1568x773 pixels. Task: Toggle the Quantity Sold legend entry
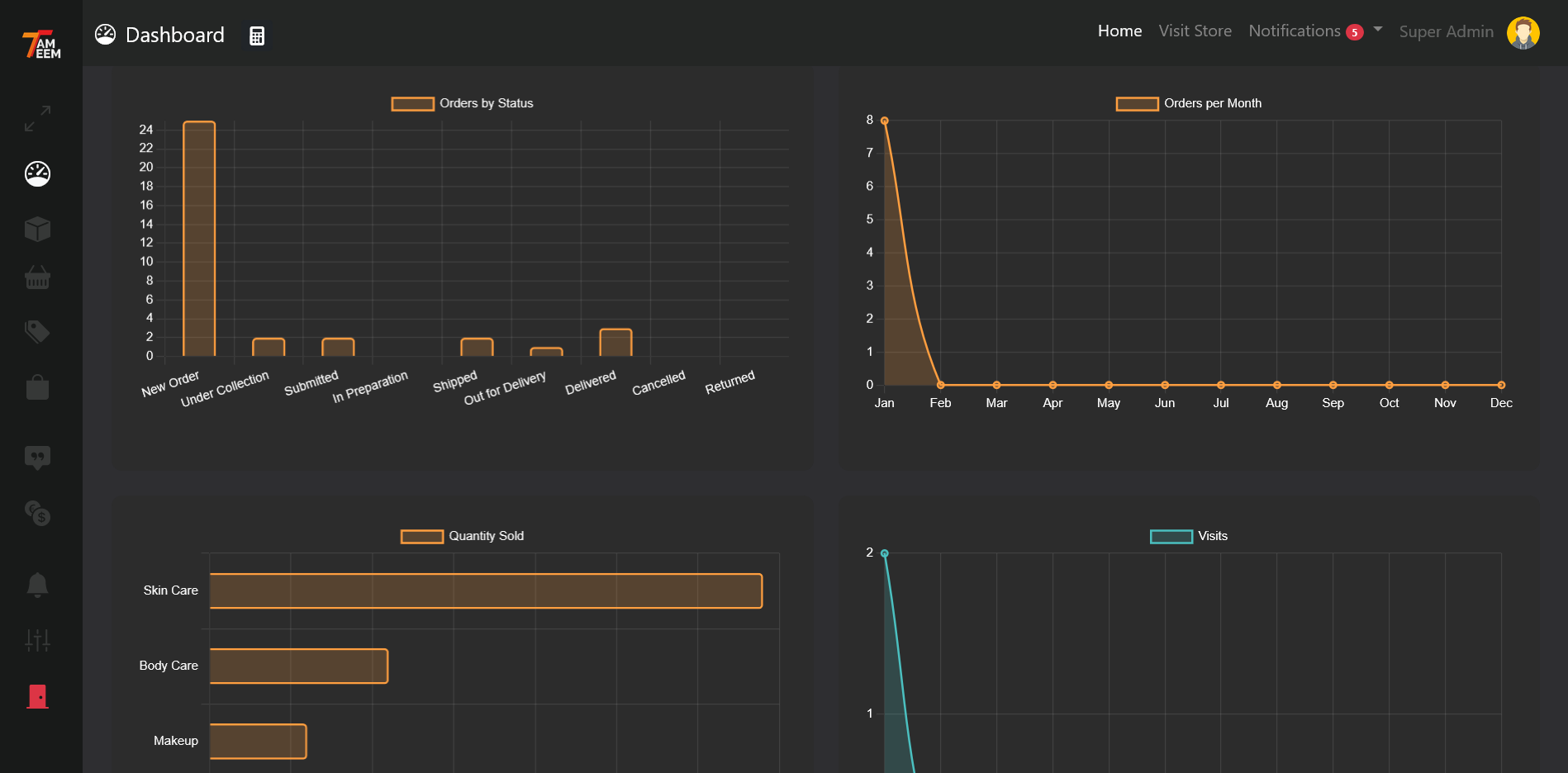tap(462, 536)
